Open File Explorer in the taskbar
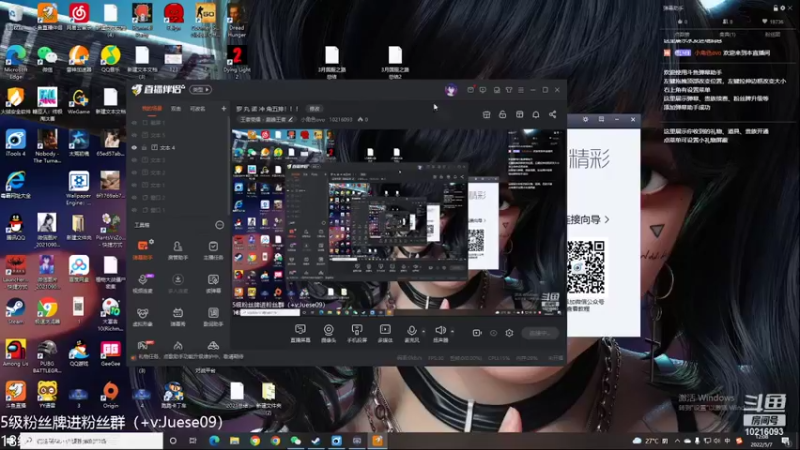The image size is (800, 450). [x=234, y=440]
